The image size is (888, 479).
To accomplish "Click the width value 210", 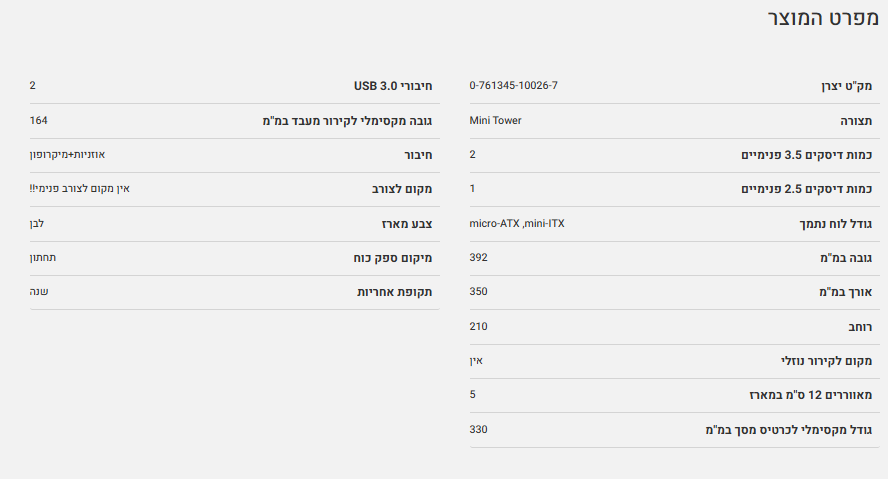I will [478, 326].
